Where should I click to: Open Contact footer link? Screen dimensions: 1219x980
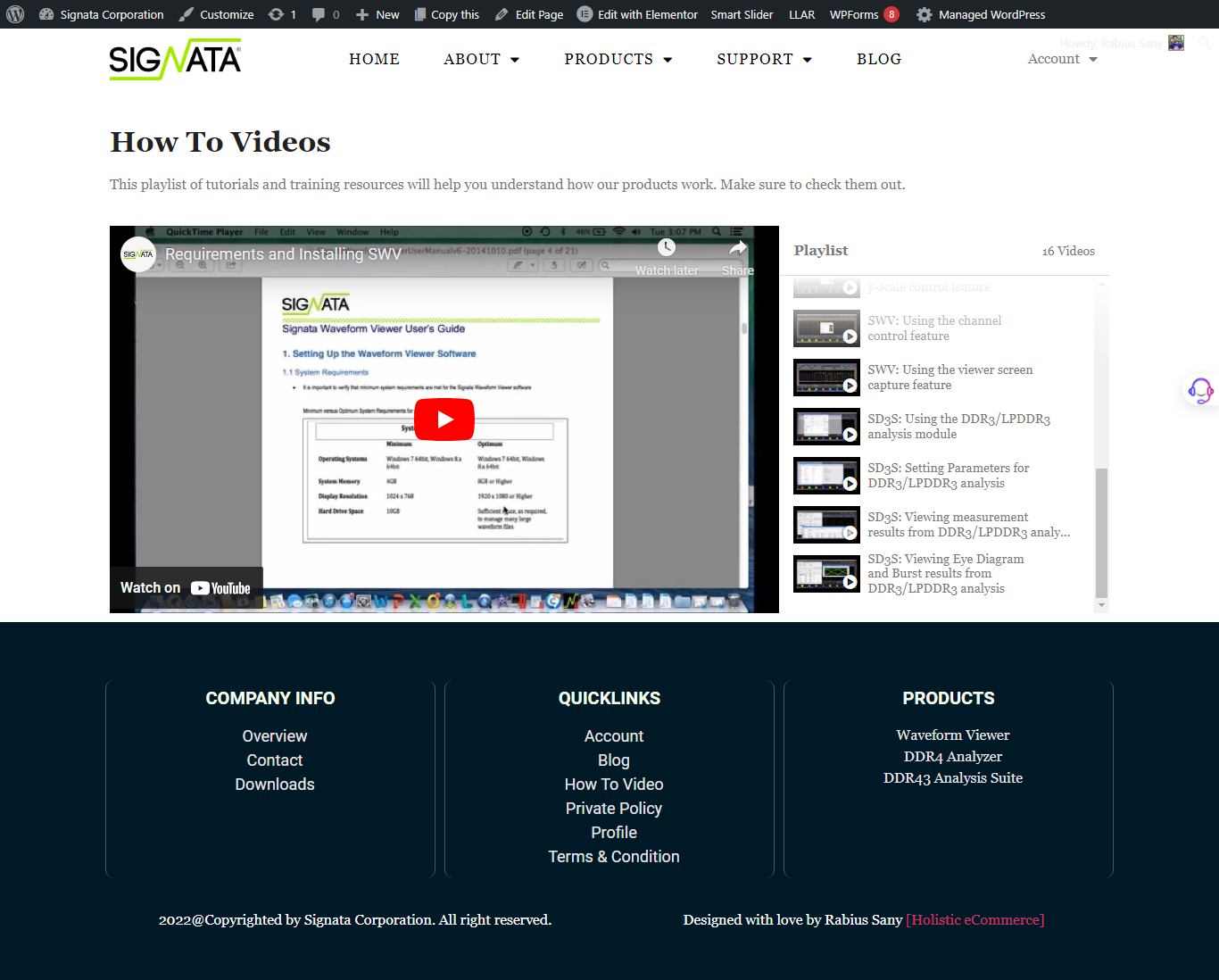pyautogui.click(x=275, y=760)
